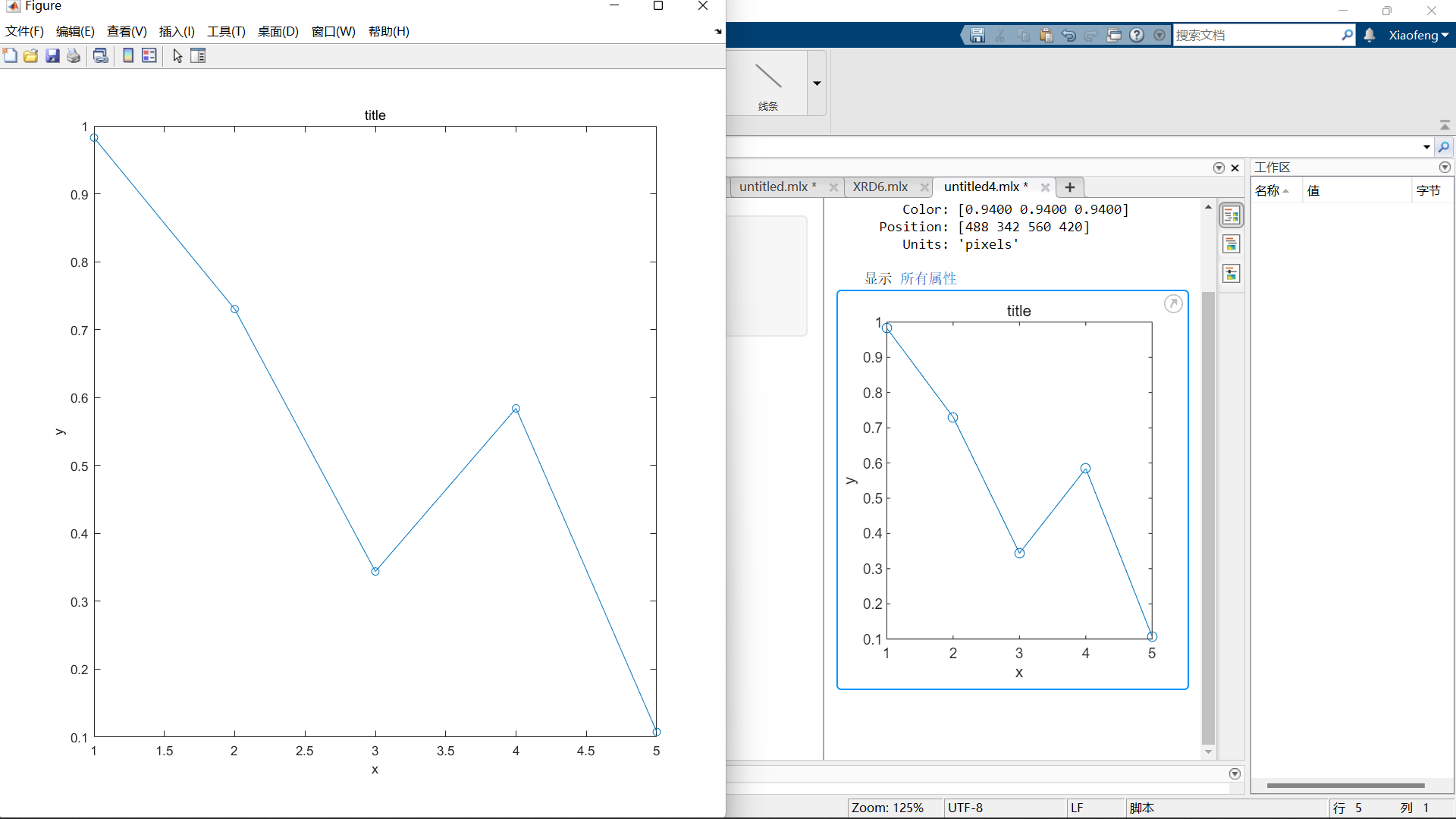Click the New Figure toolbar icon
The width and height of the screenshot is (1456, 819).
coord(10,55)
